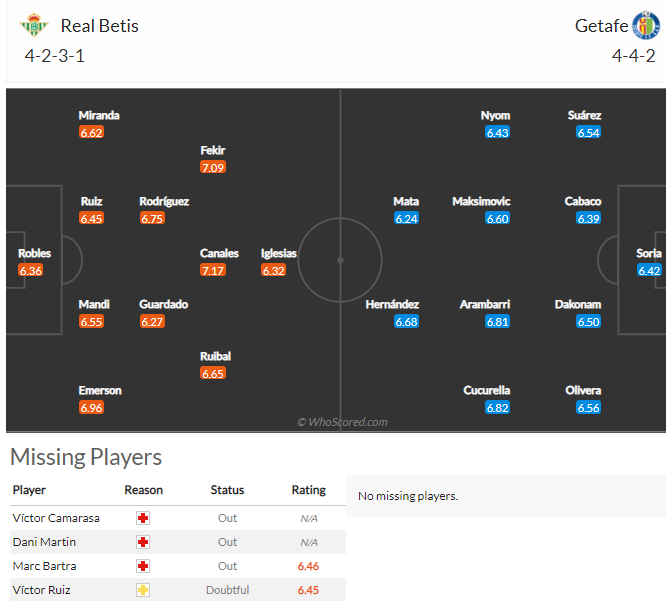The width and height of the screenshot is (666, 601).
Task: Click Víctor Ruiz's yellow doubtful icon
Action: [x=143, y=590]
